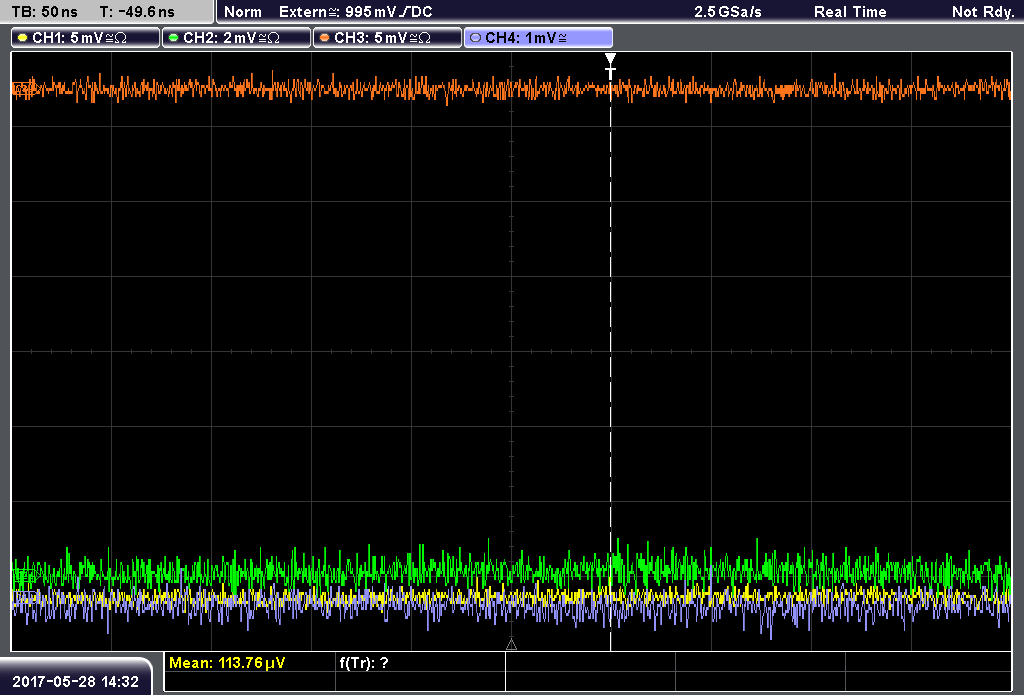Click the green CH2 ground level marker
The height and width of the screenshot is (695, 1024).
click(x=25, y=575)
